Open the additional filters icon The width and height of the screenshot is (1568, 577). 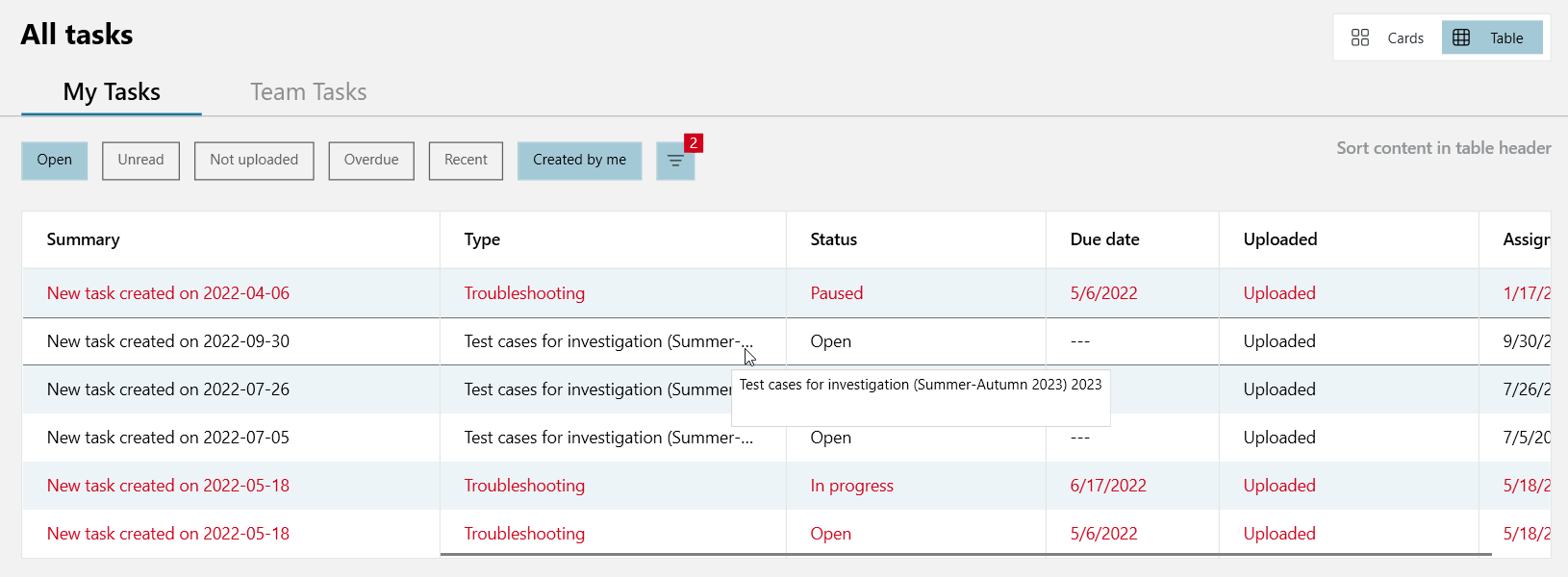[675, 162]
